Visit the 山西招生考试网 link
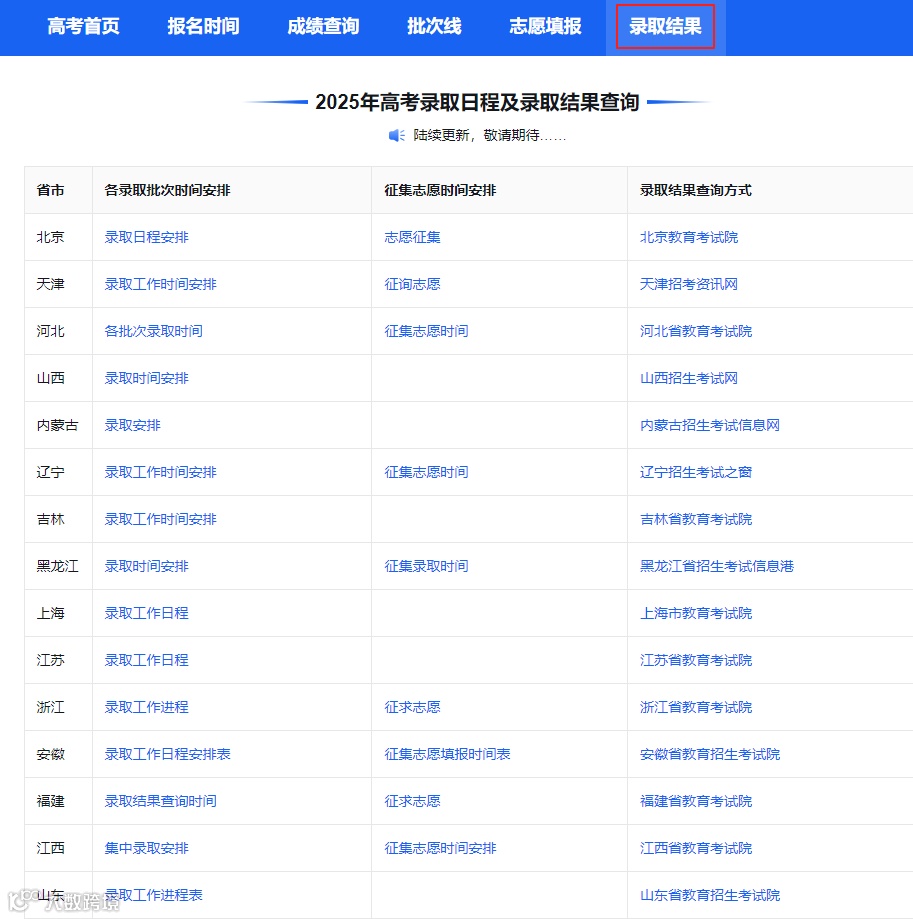The image size is (913, 919). (689, 378)
